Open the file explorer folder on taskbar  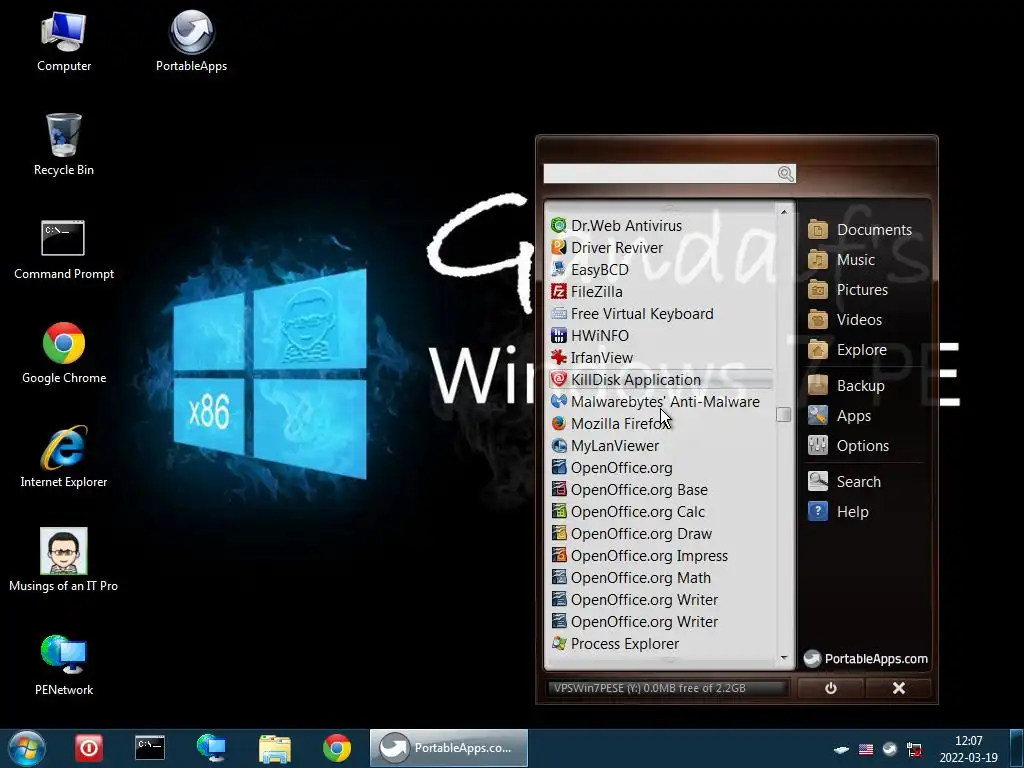[x=275, y=748]
